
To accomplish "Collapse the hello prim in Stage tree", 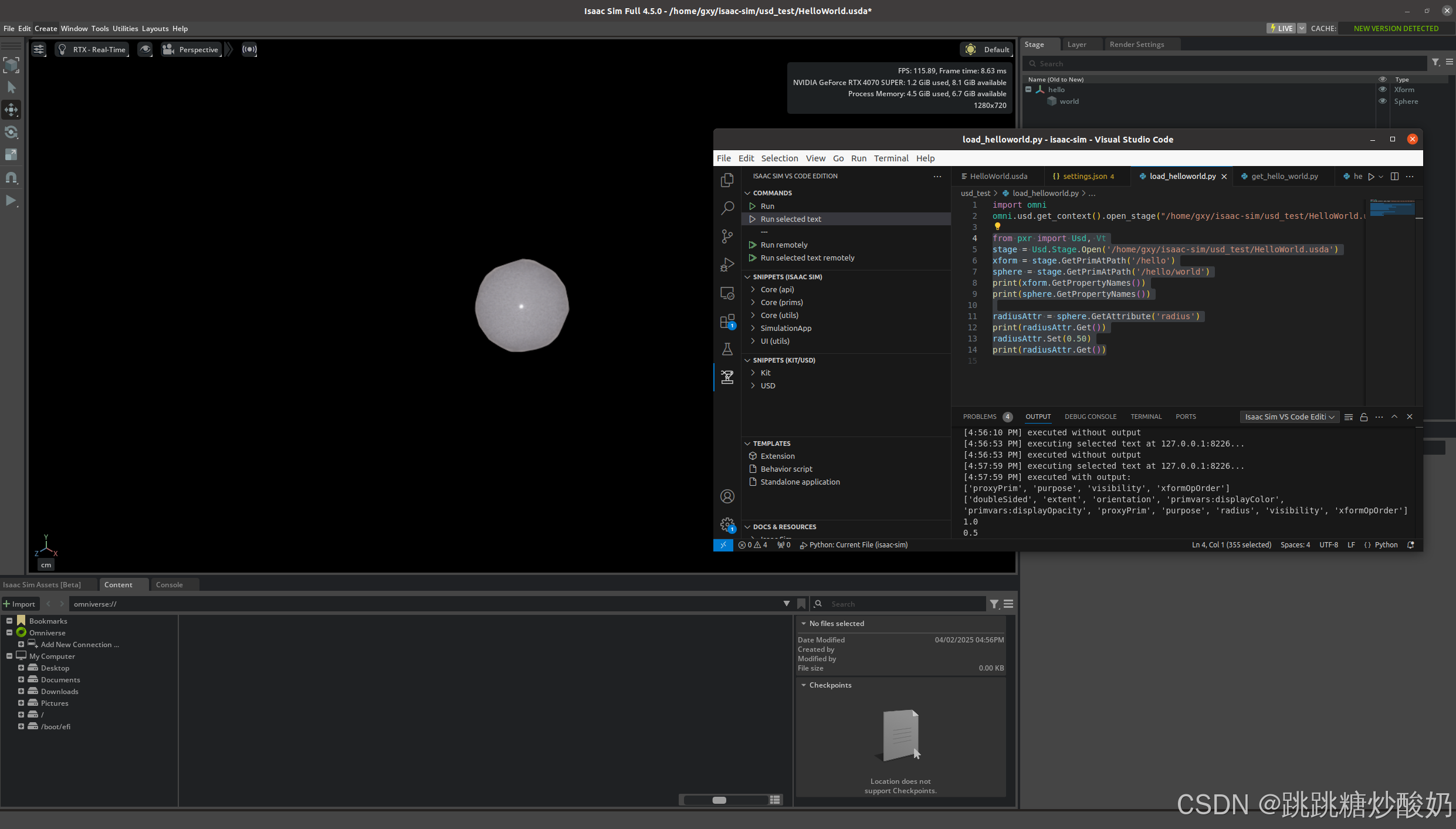I will 1028,90.
